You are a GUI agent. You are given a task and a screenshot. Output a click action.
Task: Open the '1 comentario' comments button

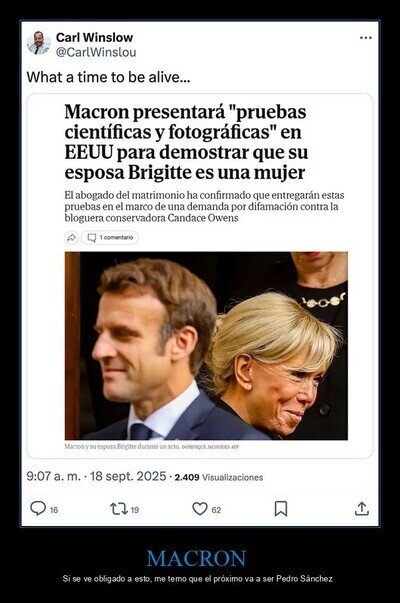[x=110, y=238]
